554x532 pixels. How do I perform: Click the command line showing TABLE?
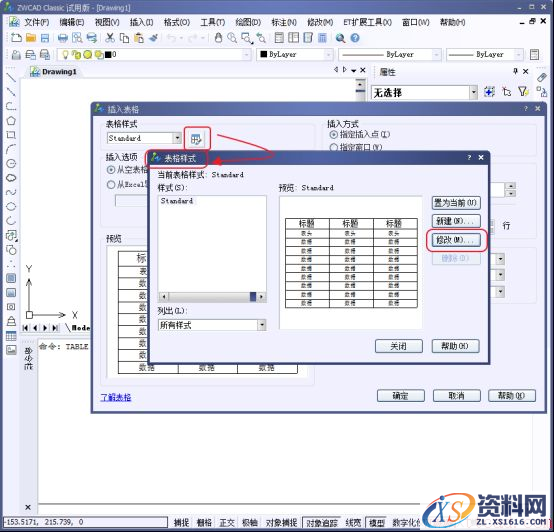point(64,347)
